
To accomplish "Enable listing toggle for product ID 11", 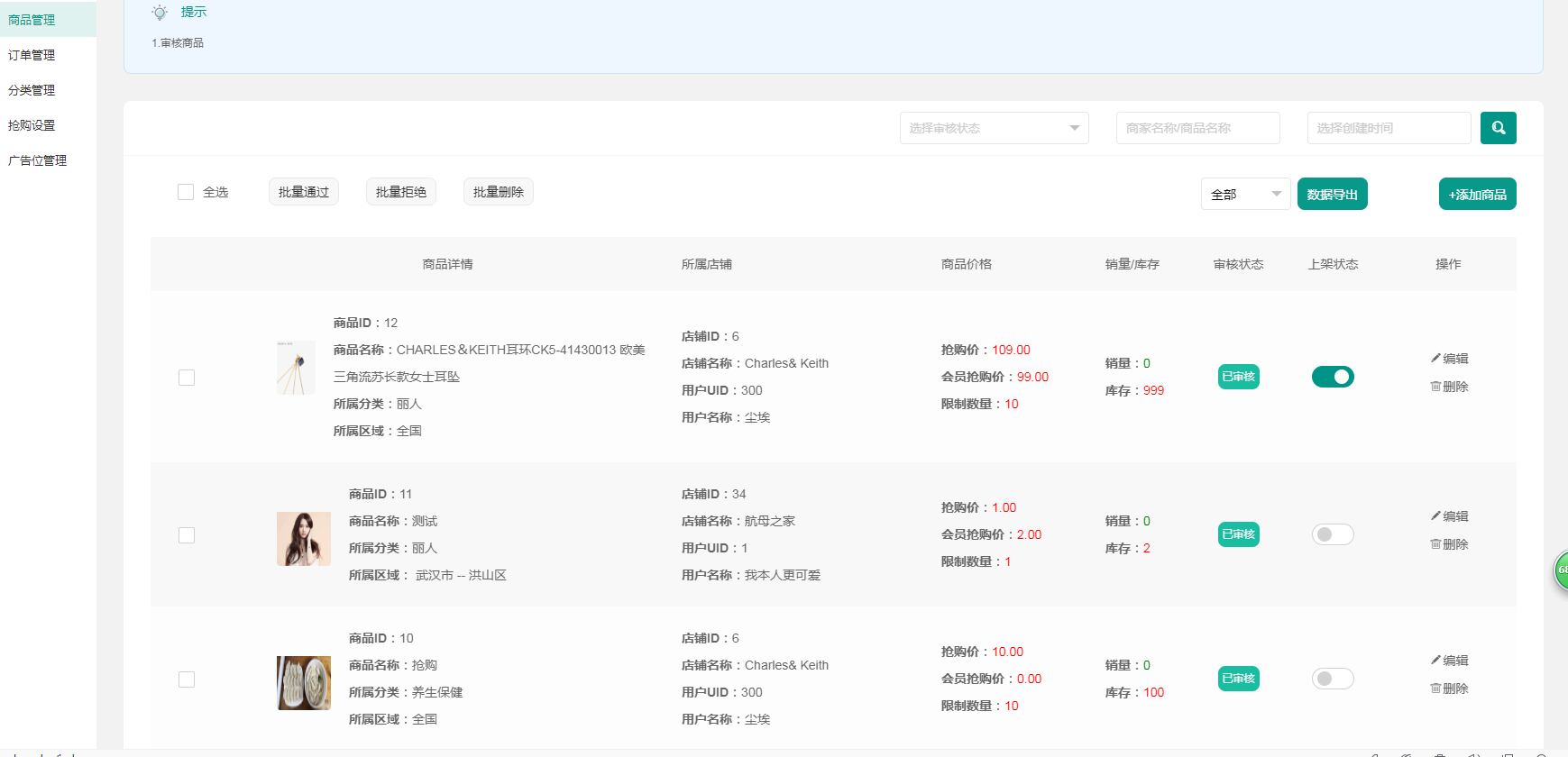I will click(1333, 534).
